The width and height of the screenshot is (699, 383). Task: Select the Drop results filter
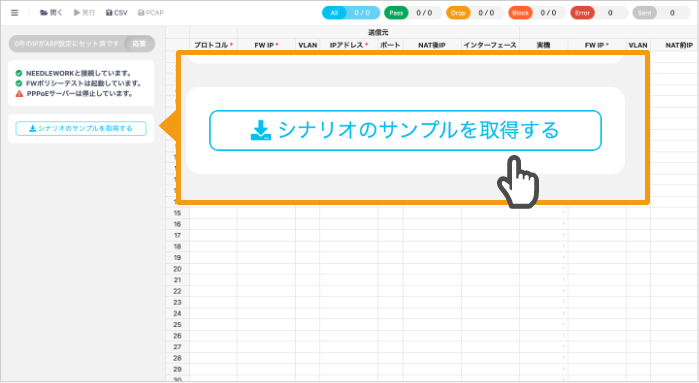click(475, 13)
